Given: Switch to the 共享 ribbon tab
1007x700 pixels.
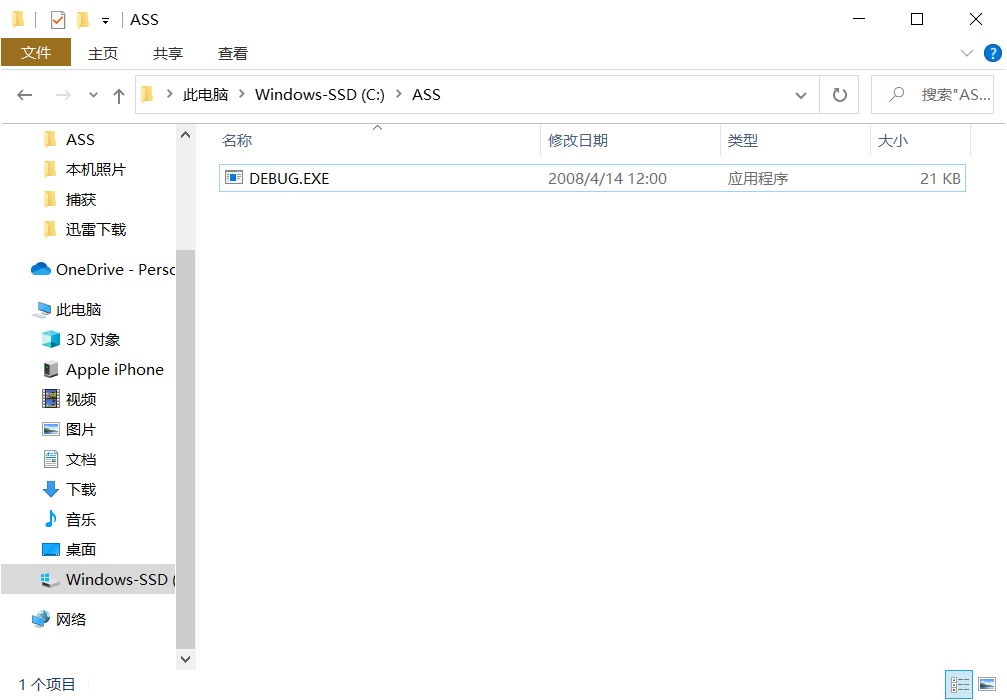Looking at the screenshot, I should pos(168,53).
